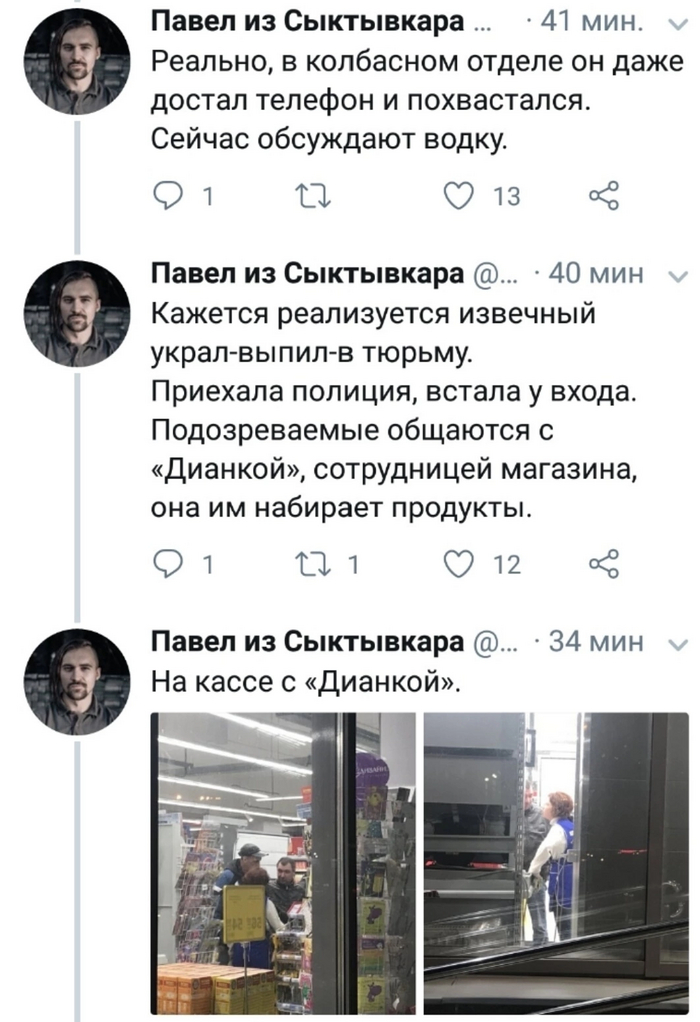The height and width of the screenshot is (1022, 700).
Task: Like the tweet with 13 likes
Action: point(458,196)
